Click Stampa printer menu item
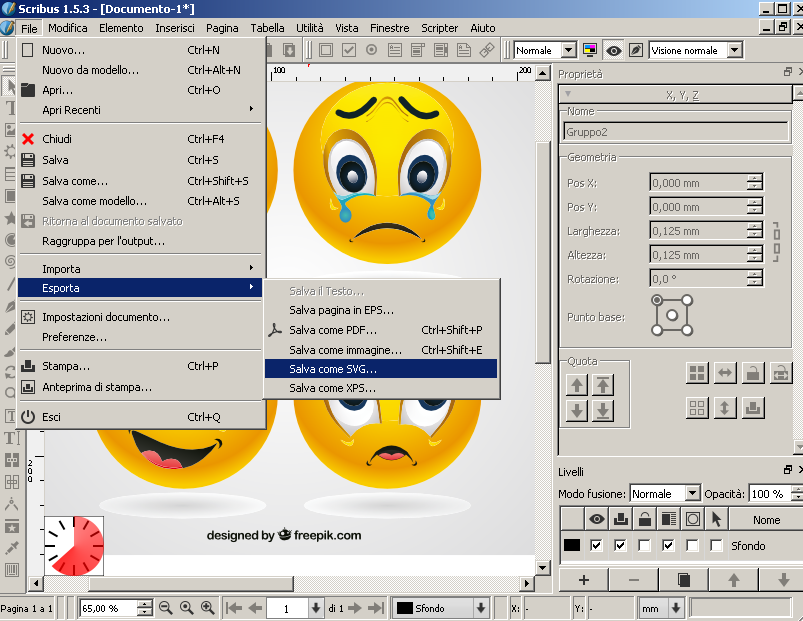Viewport: 803px width, 621px height. pyautogui.click(x=140, y=366)
